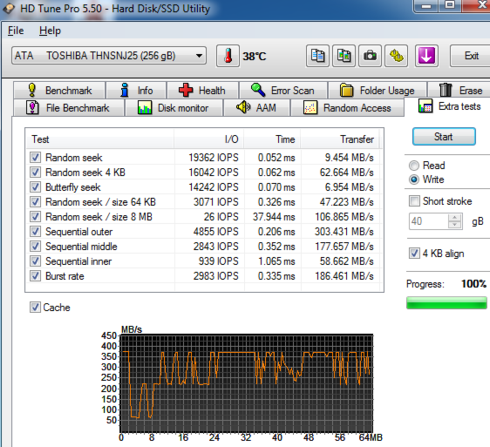Switch to the Erase tab
This screenshot has width=490, height=447.
coord(459,90)
